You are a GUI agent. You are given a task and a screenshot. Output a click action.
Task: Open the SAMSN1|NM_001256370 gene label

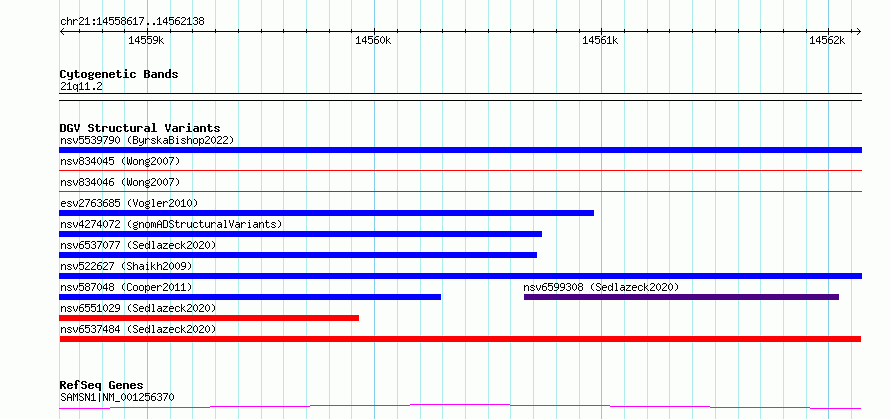tap(117, 397)
